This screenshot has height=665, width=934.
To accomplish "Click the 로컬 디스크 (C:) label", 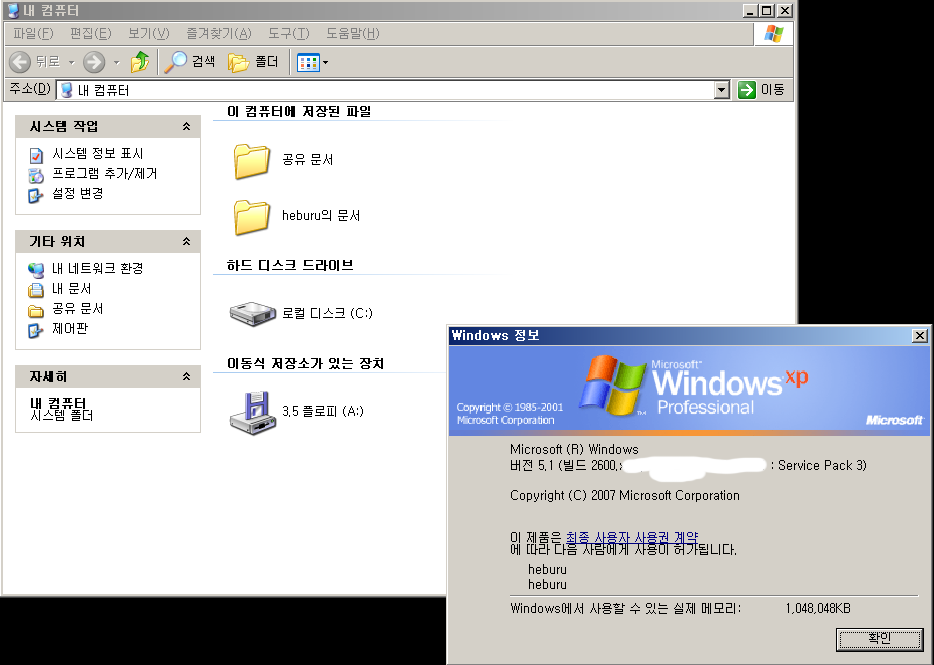I will pos(327,313).
